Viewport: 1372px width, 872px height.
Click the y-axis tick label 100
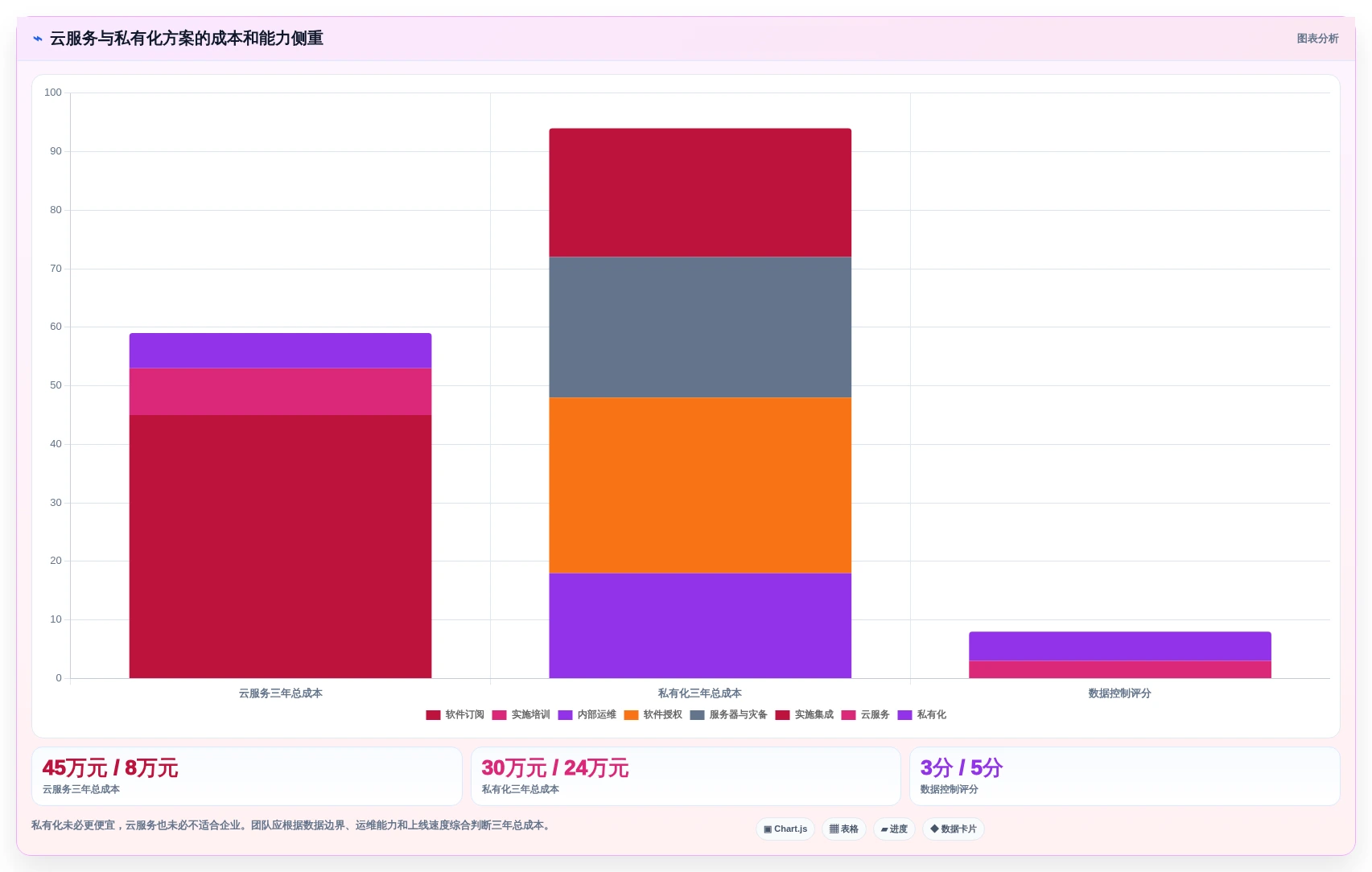(53, 93)
